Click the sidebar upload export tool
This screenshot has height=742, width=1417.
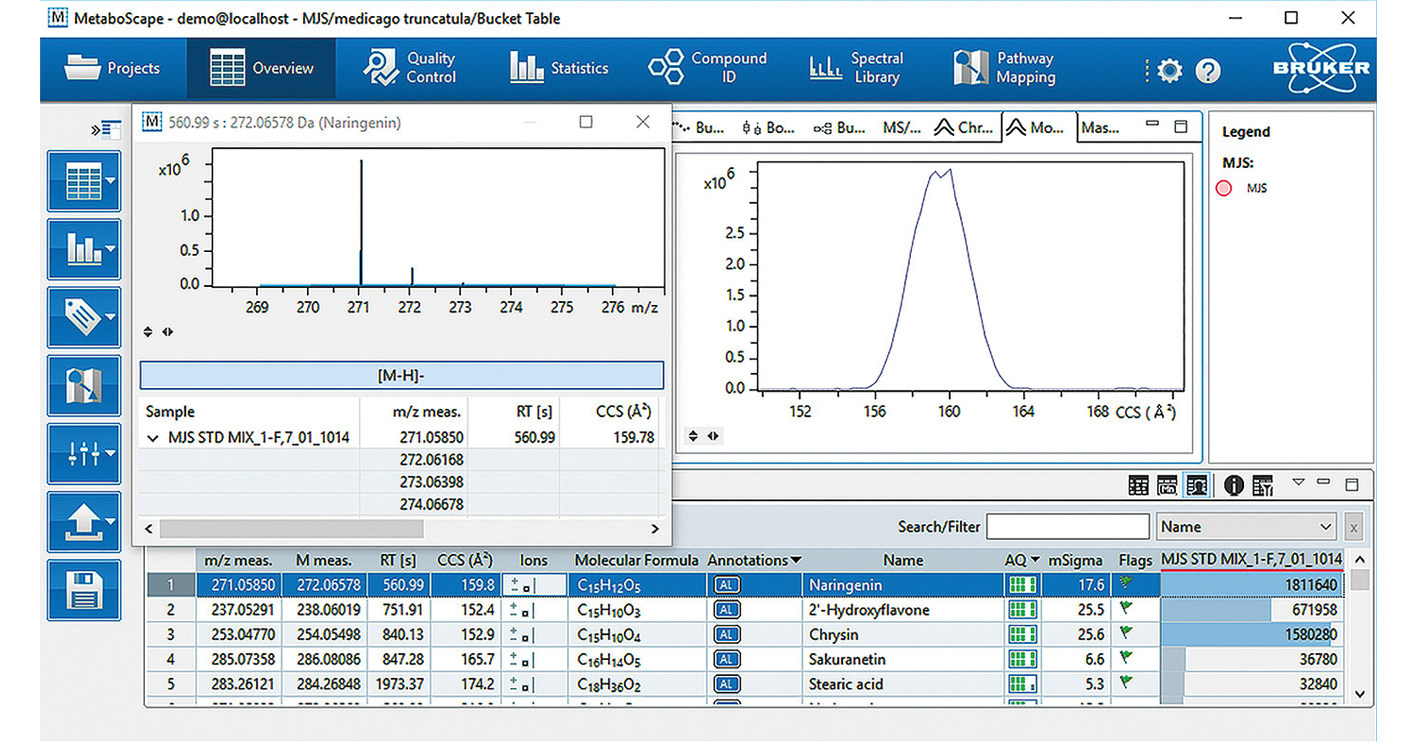[84, 521]
